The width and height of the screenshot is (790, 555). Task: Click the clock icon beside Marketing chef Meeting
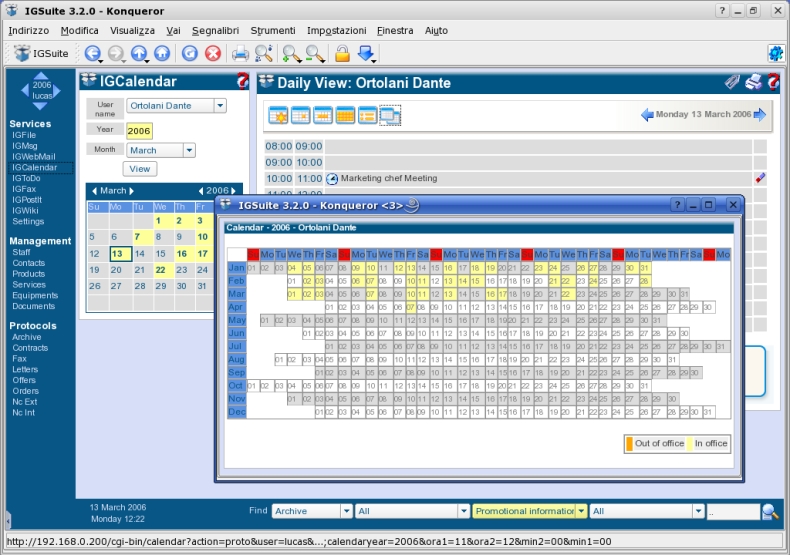[332, 179]
